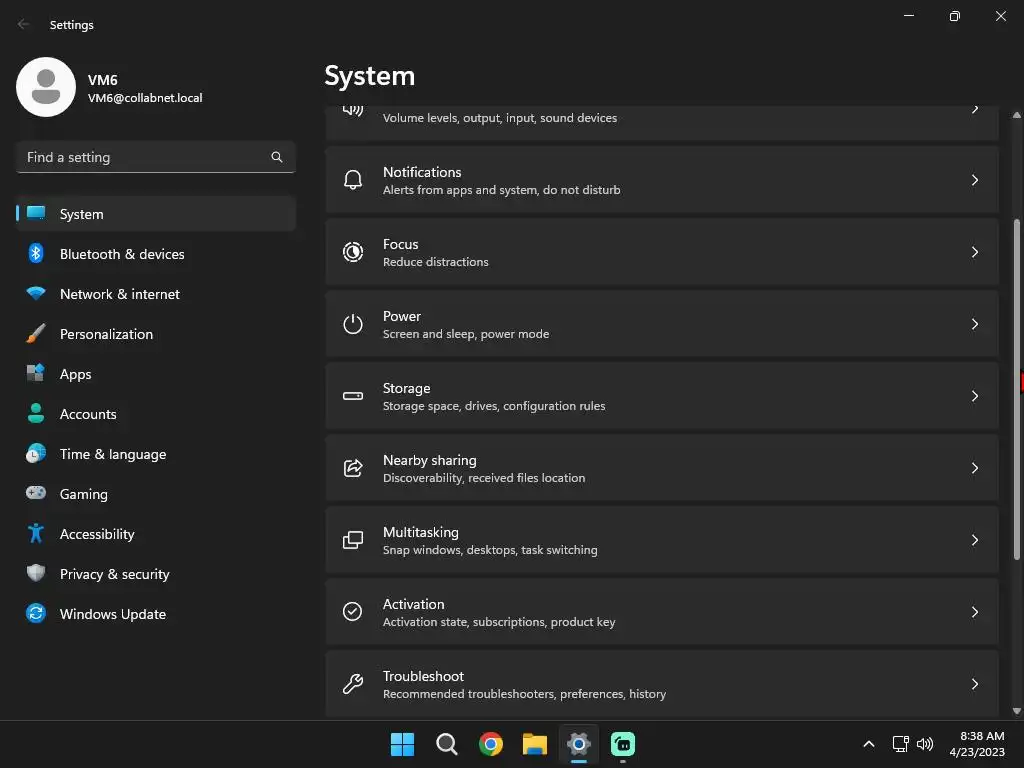The image size is (1024, 768).
Task: Open File Explorer from taskbar
Action: pos(535,744)
